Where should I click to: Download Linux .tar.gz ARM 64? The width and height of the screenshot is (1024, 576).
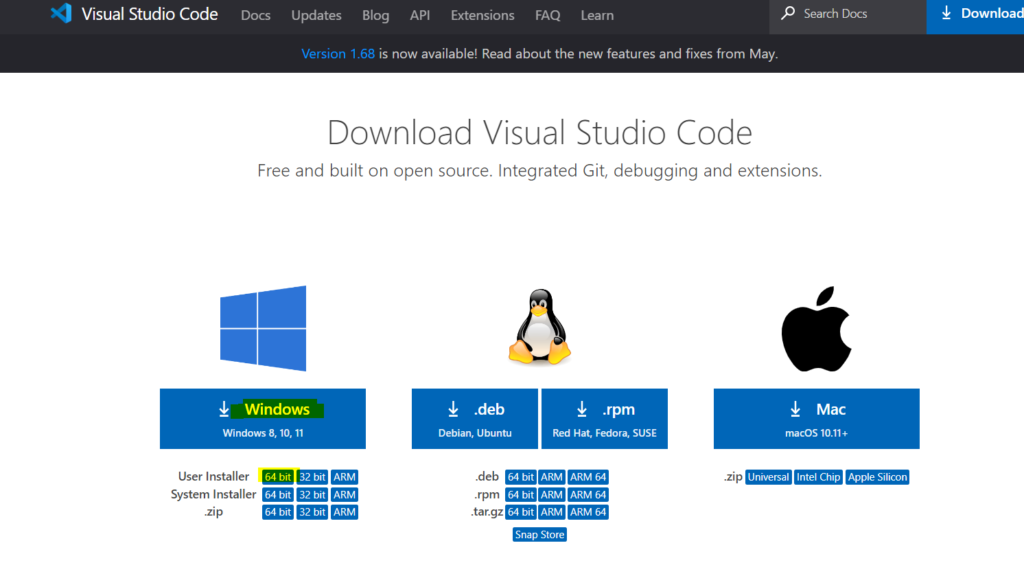point(588,512)
